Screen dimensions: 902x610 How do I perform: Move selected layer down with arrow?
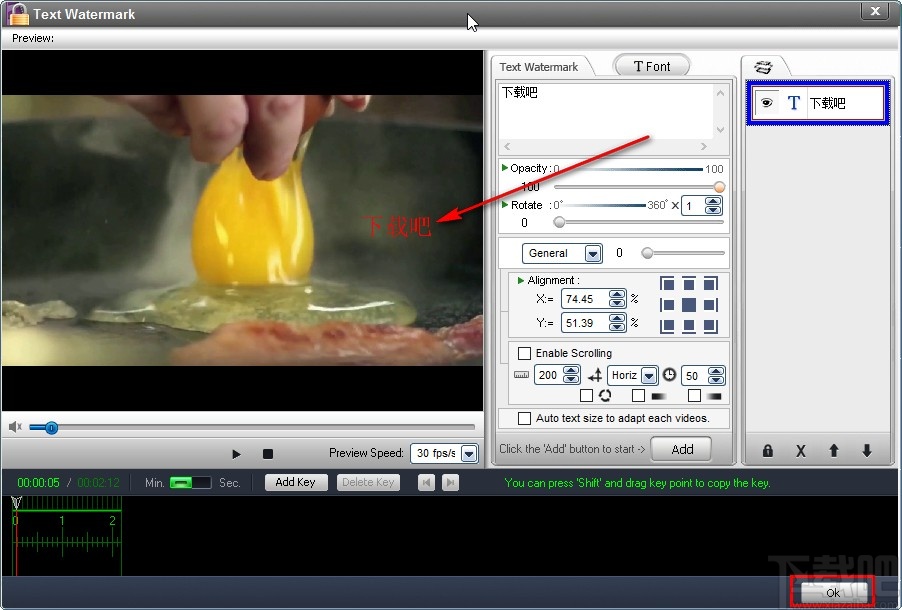(x=867, y=451)
